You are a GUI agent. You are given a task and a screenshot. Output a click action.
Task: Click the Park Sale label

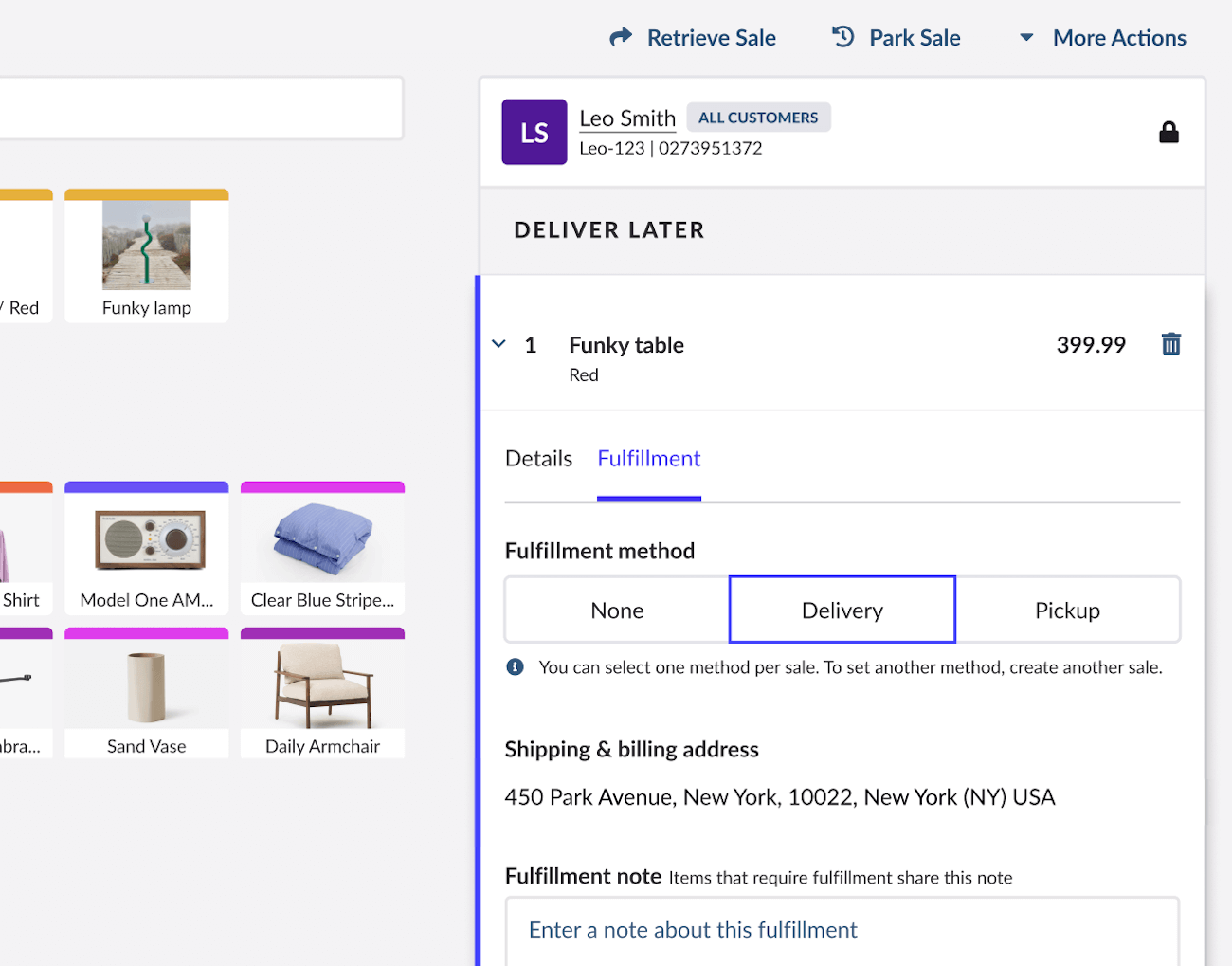(x=915, y=38)
